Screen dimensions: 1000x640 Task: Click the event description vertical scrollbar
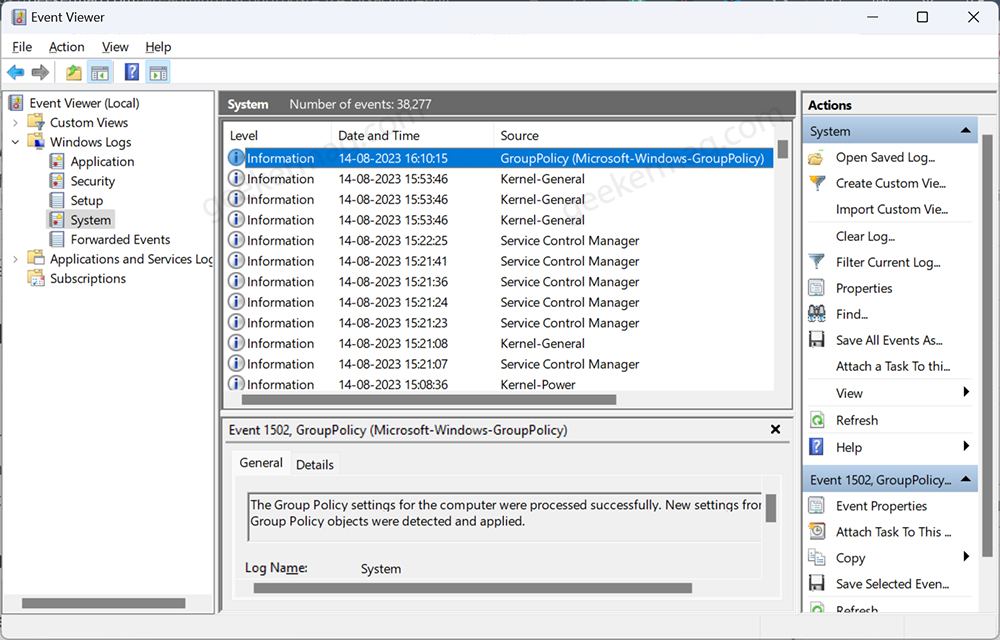770,509
